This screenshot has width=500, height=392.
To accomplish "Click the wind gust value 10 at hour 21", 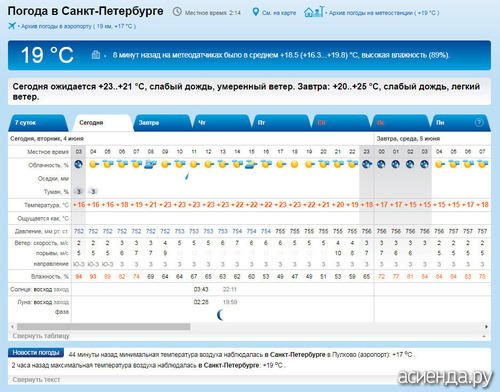I will (x=338, y=253).
